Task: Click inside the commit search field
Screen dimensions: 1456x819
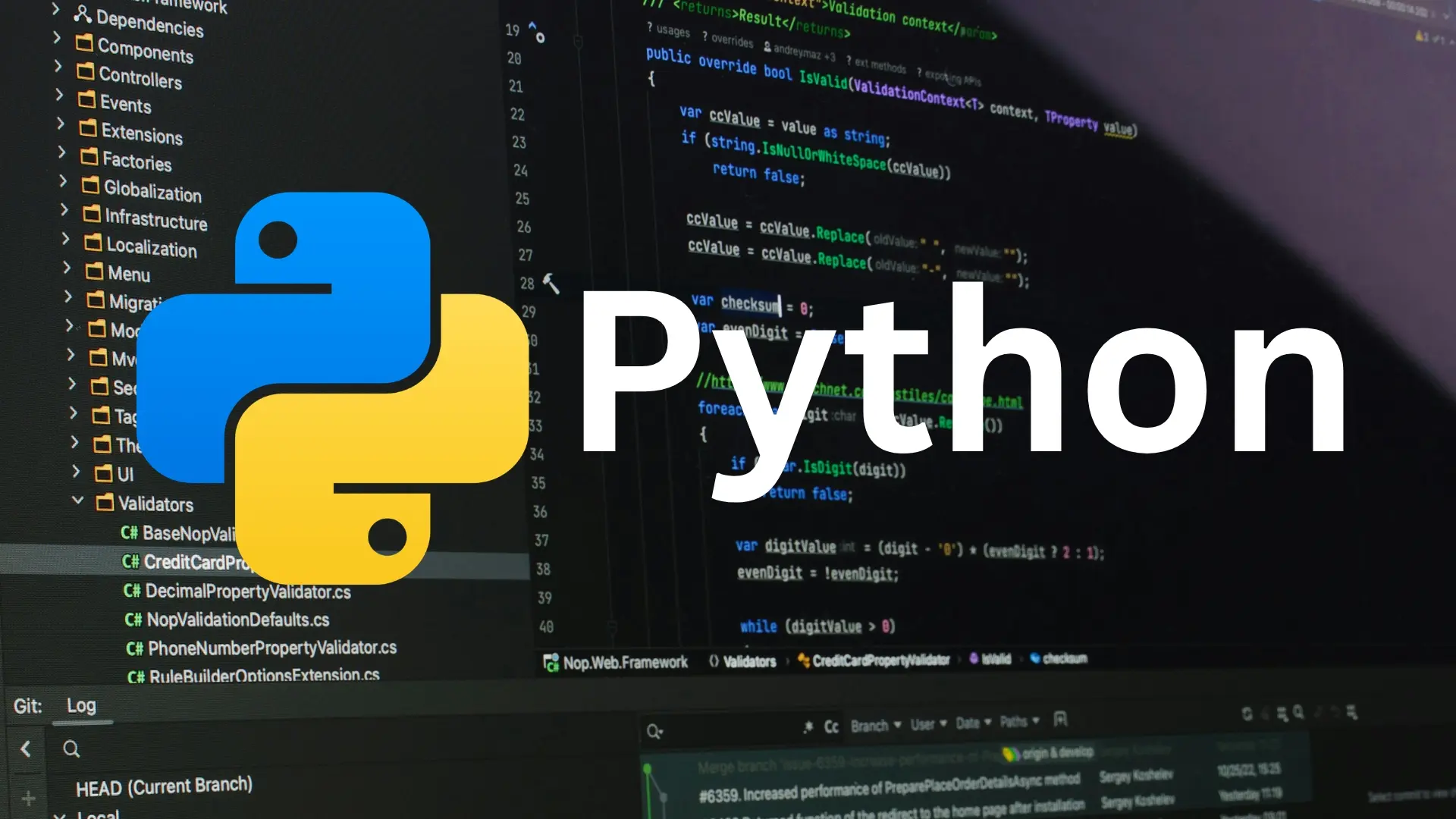Action: pyautogui.click(x=728, y=730)
